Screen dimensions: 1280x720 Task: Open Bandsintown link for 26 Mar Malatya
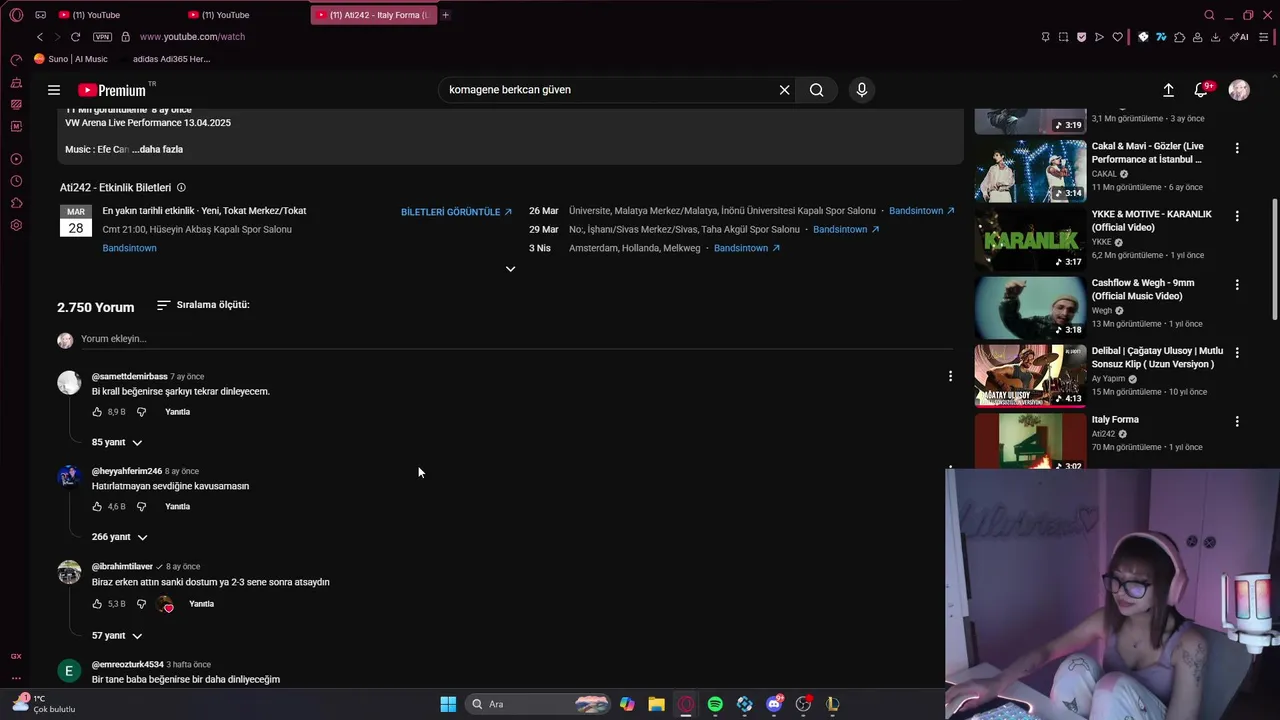coord(921,211)
